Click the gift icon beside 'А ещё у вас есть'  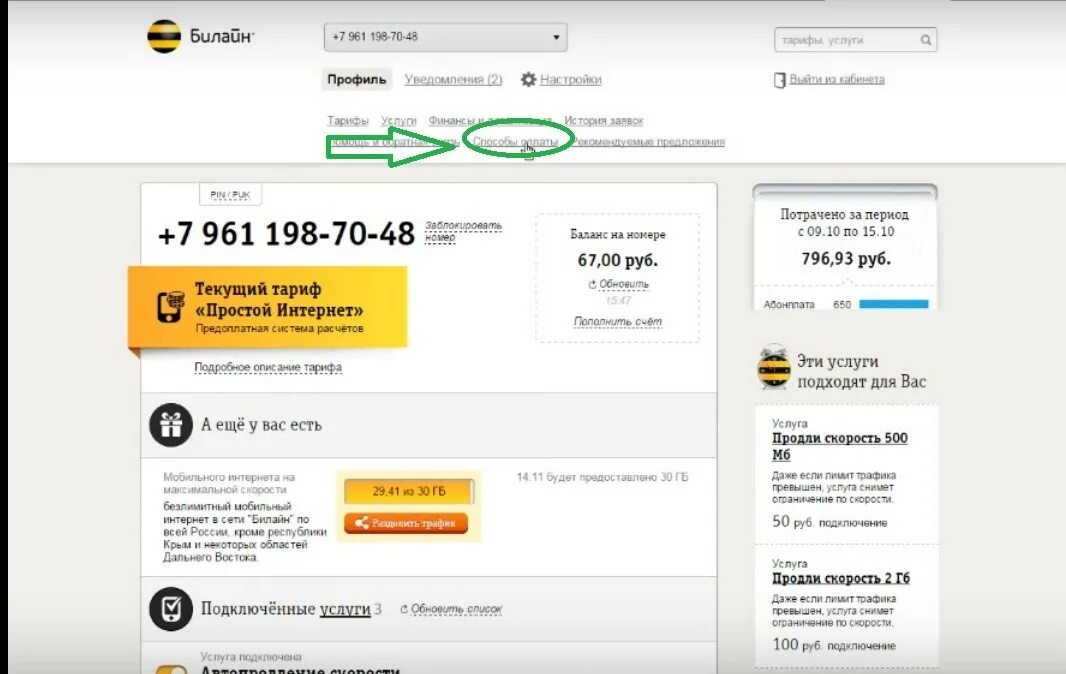[171, 425]
